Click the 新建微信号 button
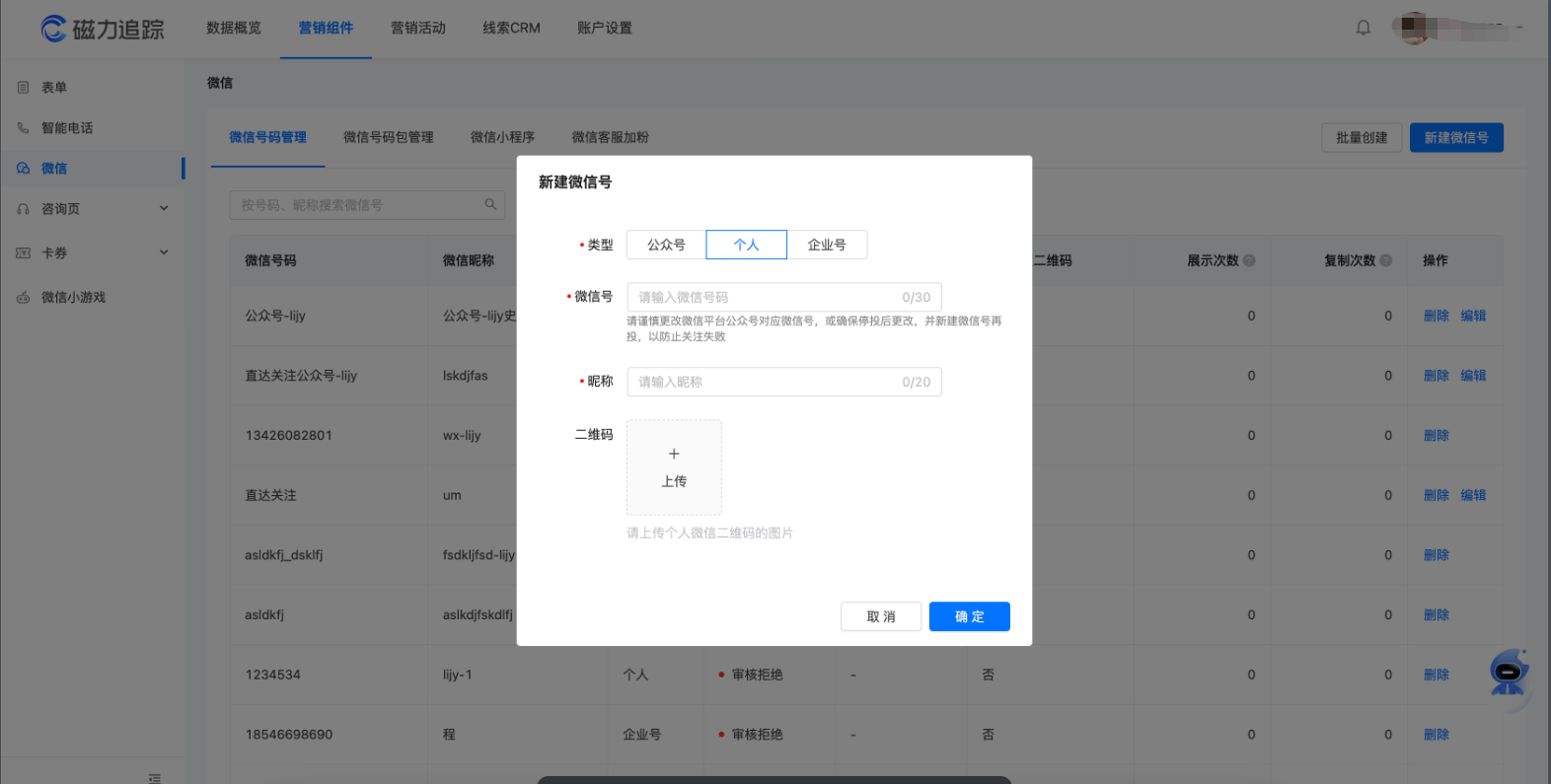This screenshot has height=784, width=1551. click(1456, 138)
